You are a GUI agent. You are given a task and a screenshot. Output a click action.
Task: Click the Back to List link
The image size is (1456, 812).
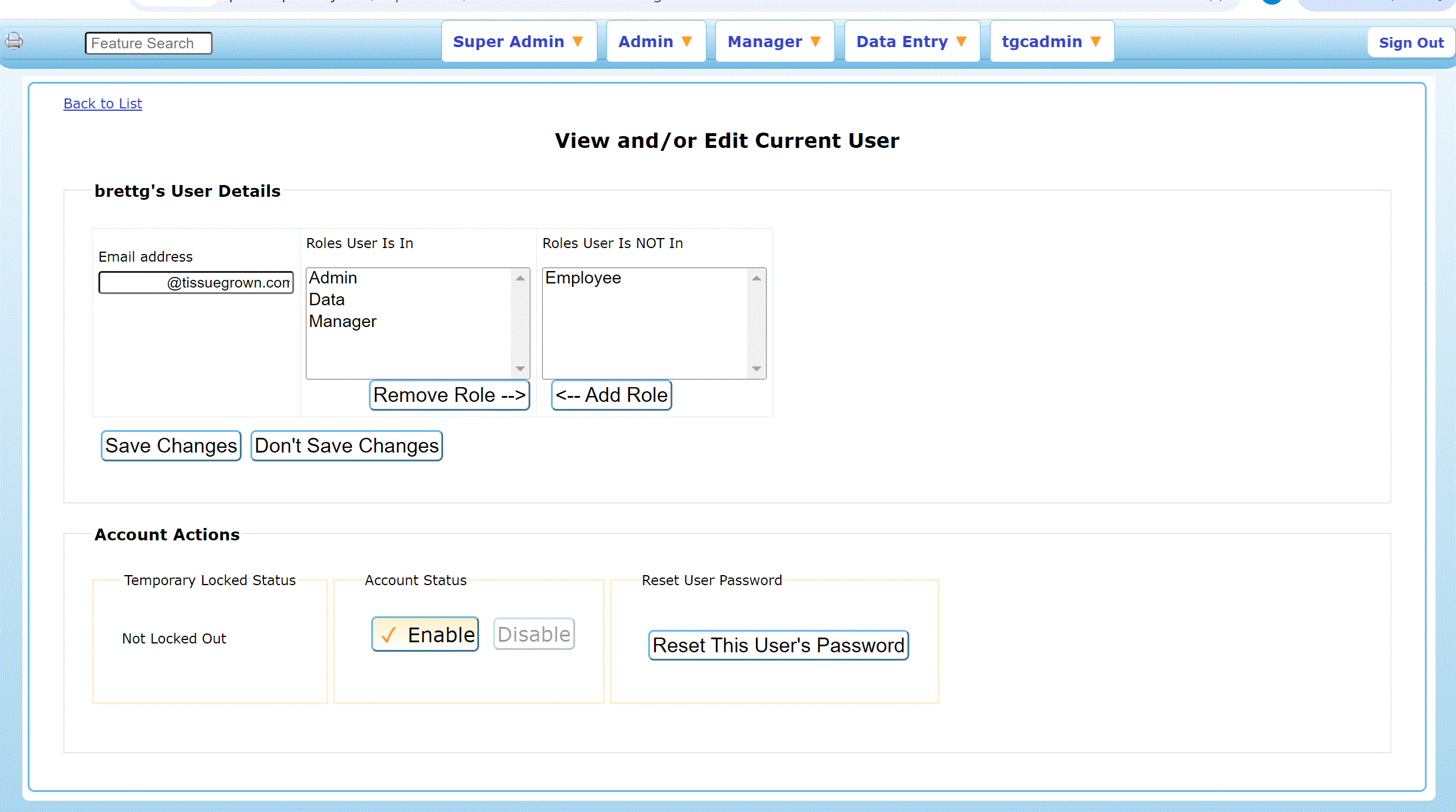103,104
